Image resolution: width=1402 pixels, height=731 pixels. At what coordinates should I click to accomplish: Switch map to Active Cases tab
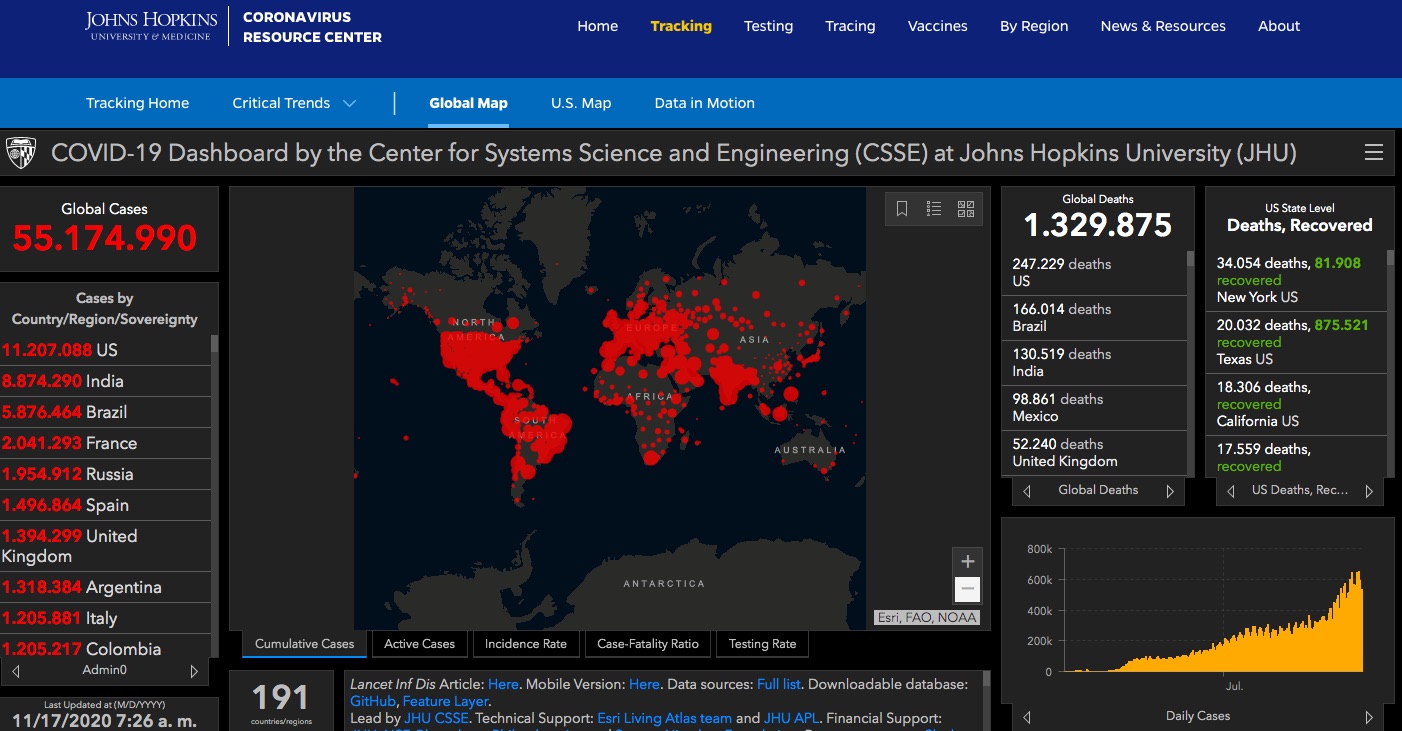tap(419, 644)
